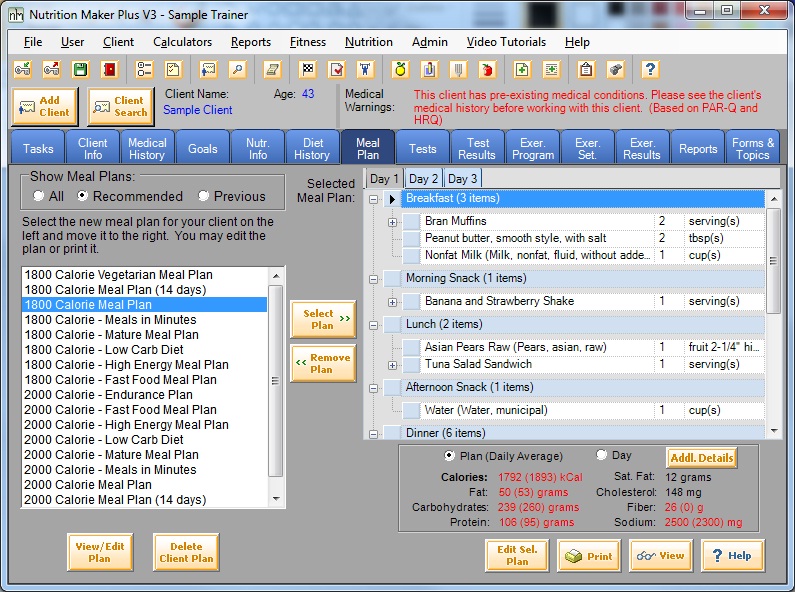This screenshot has width=795, height=592.
Task: Click the magnifying glass search icon
Action: pyautogui.click(x=237, y=69)
